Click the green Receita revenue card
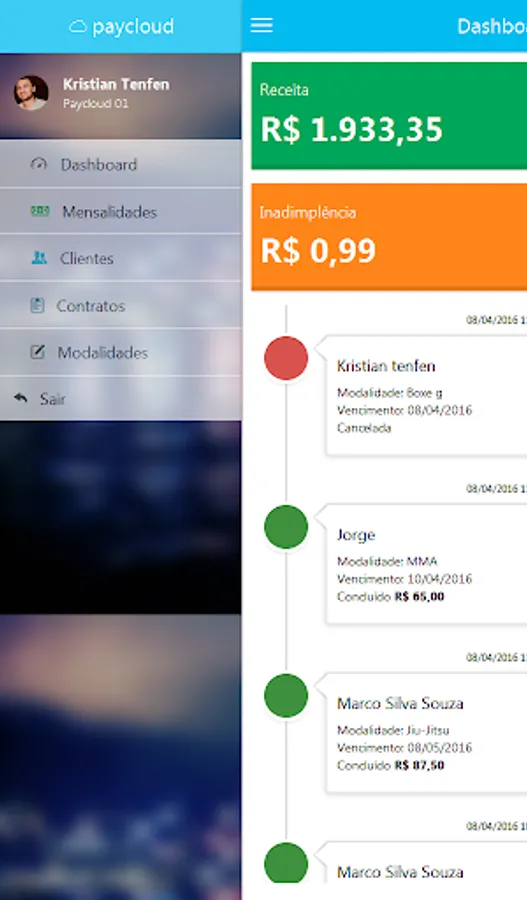 pos(389,116)
